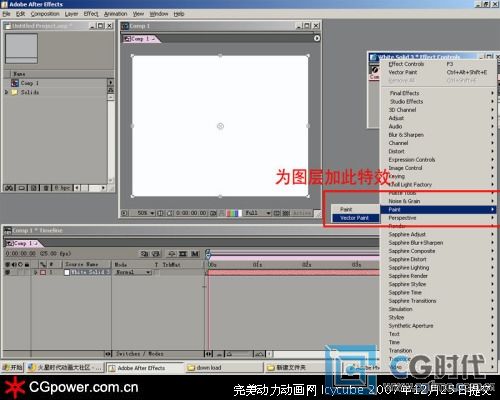Image resolution: width=500 pixels, height=400 pixels.
Task: Open Noise & Grain submenu
Action: (438, 201)
